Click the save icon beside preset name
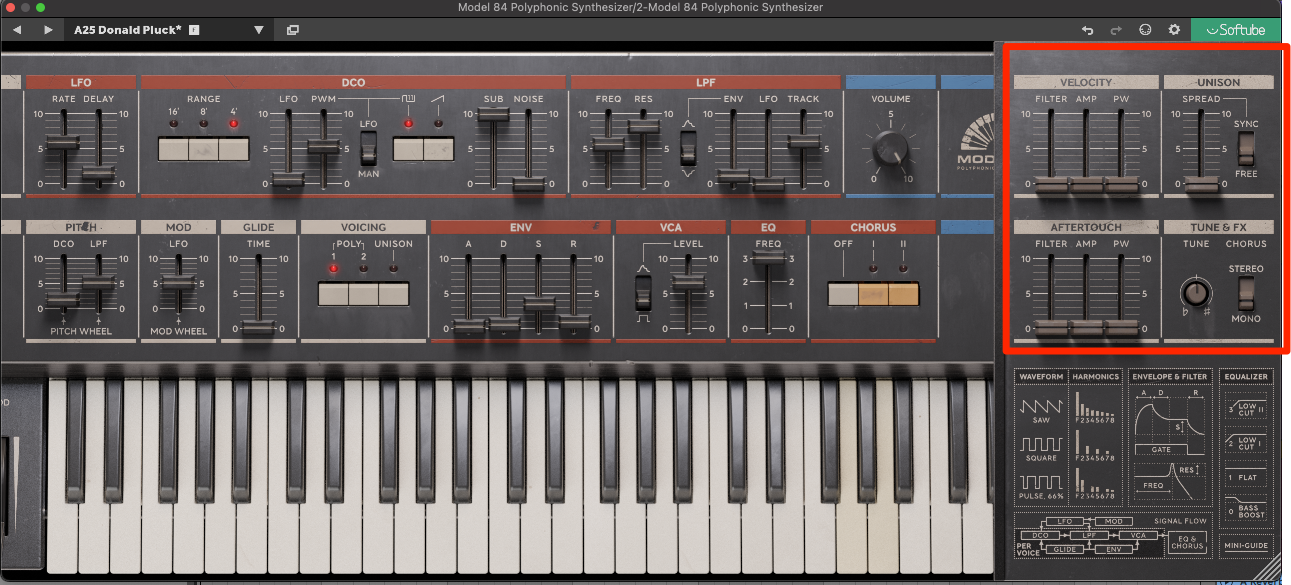 point(194,30)
